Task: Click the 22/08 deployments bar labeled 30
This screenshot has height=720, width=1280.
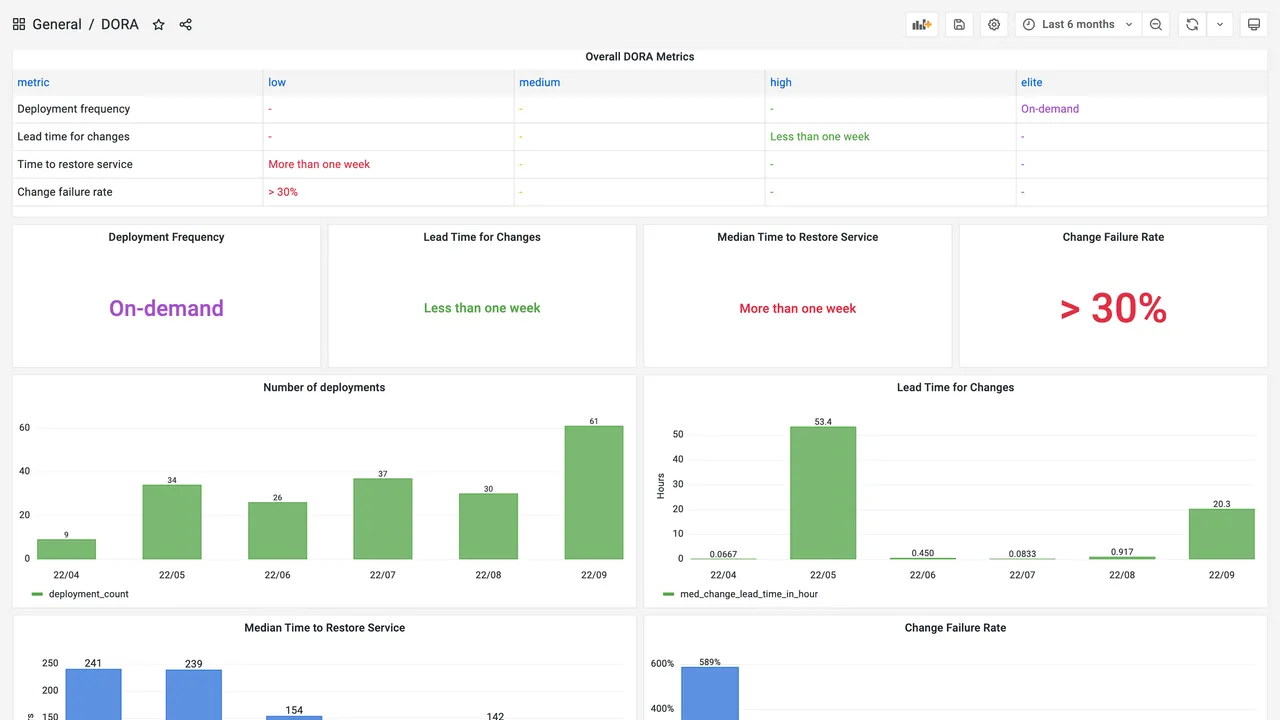Action: 488,526
